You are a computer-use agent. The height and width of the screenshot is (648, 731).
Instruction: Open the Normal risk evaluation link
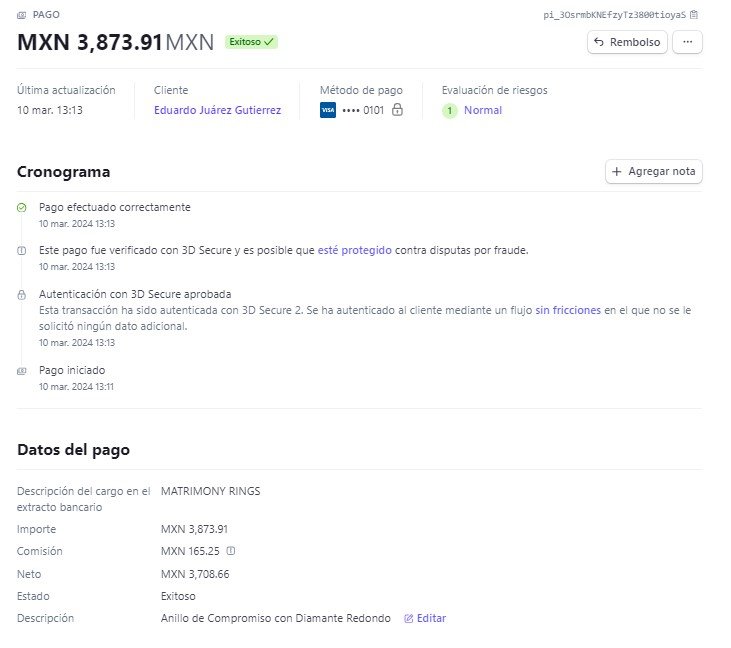(x=483, y=110)
